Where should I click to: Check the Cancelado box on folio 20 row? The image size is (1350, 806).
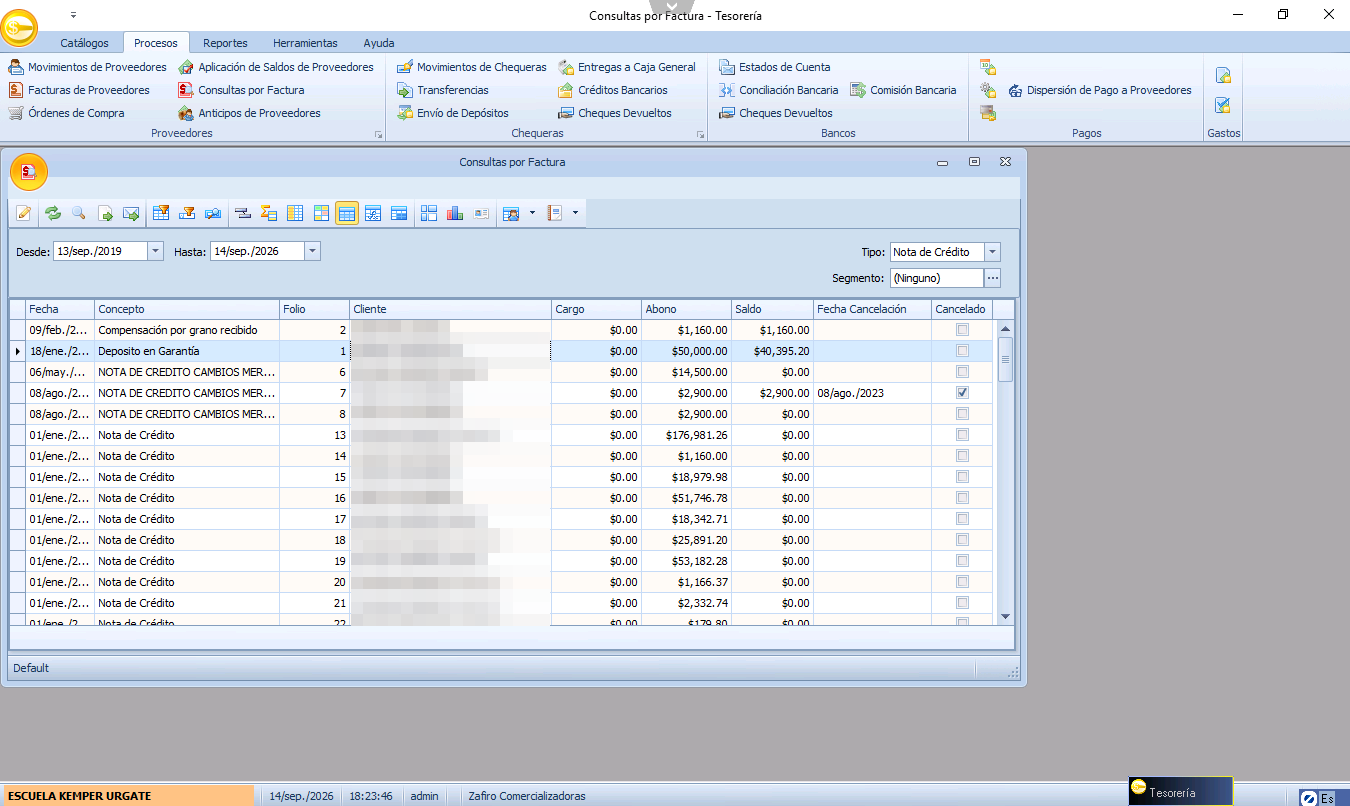click(962, 582)
